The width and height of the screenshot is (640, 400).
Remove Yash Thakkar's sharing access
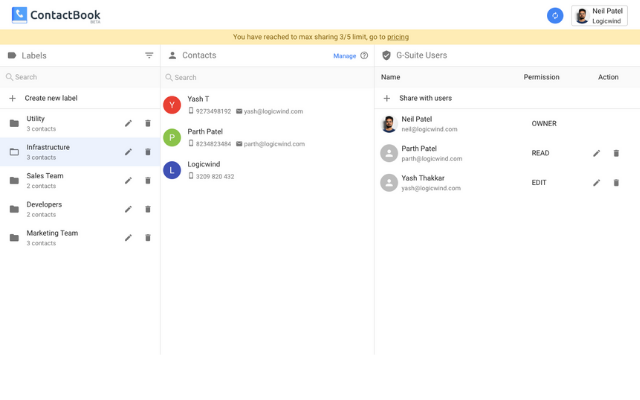click(x=616, y=183)
